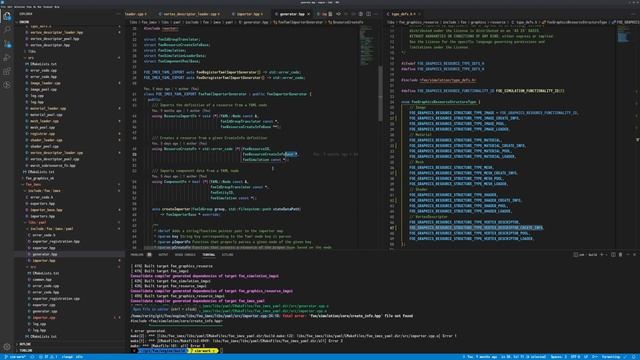
Task: Select the type_defs.h tab in right editor
Action: point(401,14)
